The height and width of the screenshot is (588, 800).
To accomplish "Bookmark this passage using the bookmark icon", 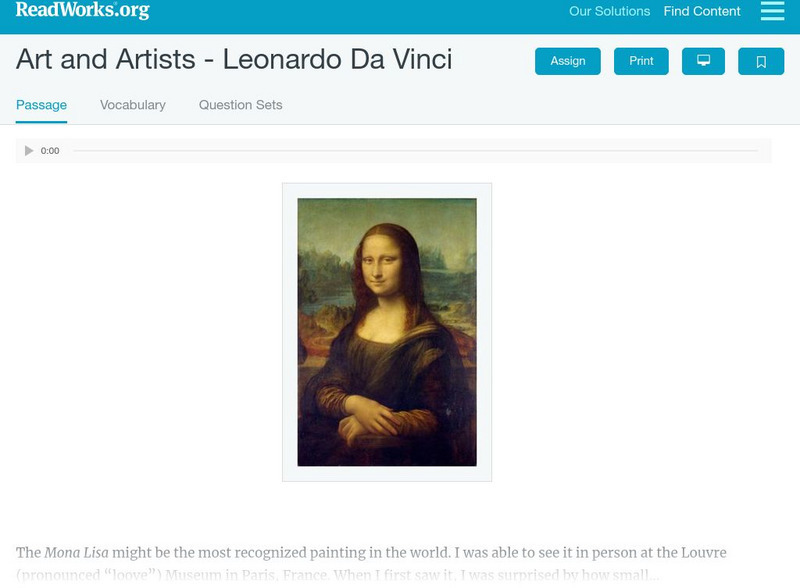I will [x=761, y=61].
